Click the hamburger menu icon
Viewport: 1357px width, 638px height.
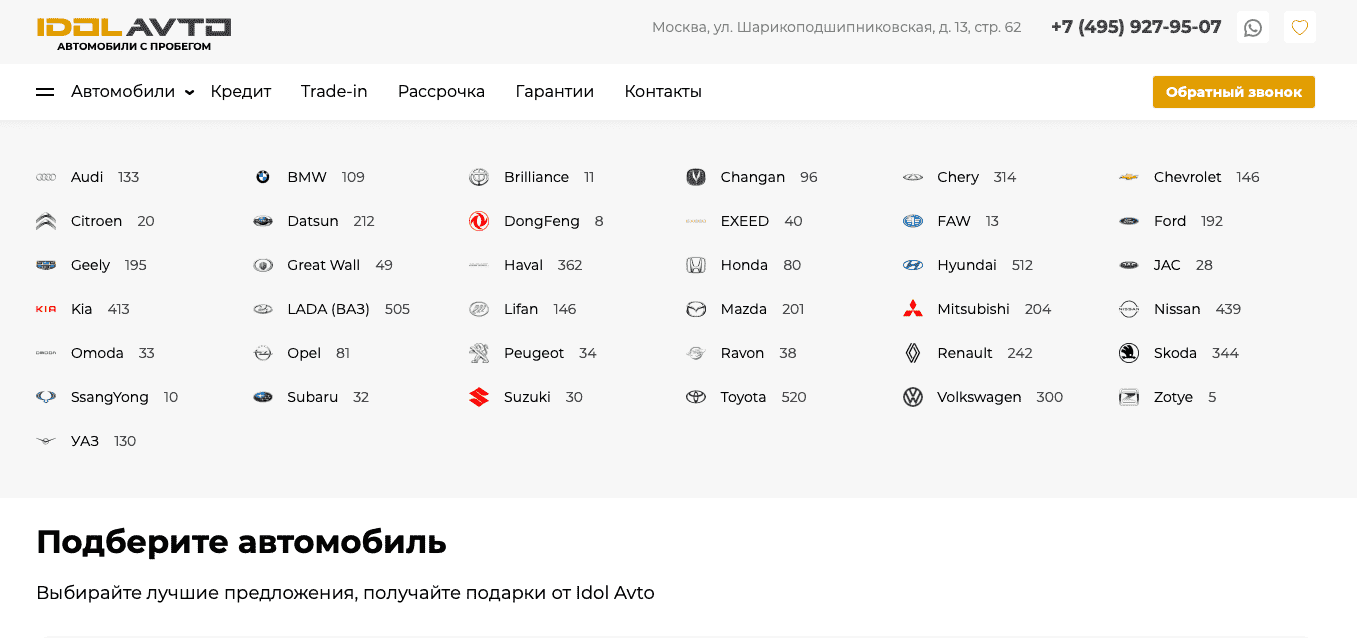coord(45,92)
